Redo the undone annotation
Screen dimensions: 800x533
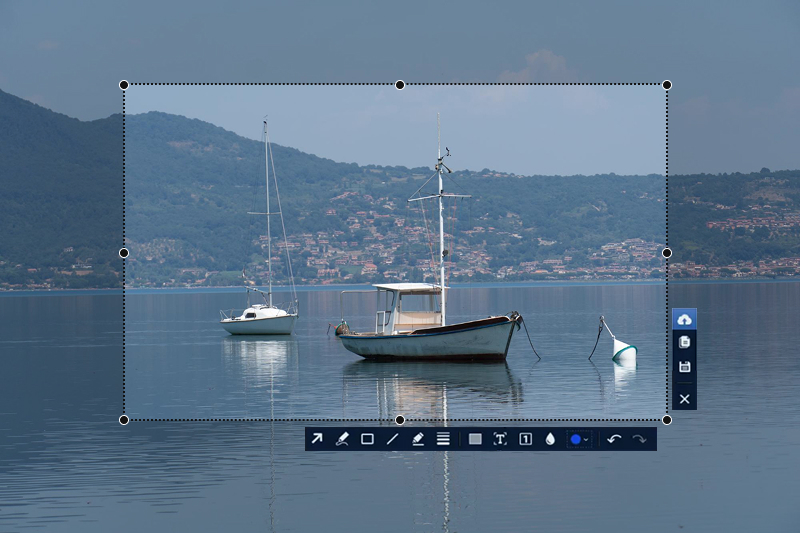pos(639,439)
